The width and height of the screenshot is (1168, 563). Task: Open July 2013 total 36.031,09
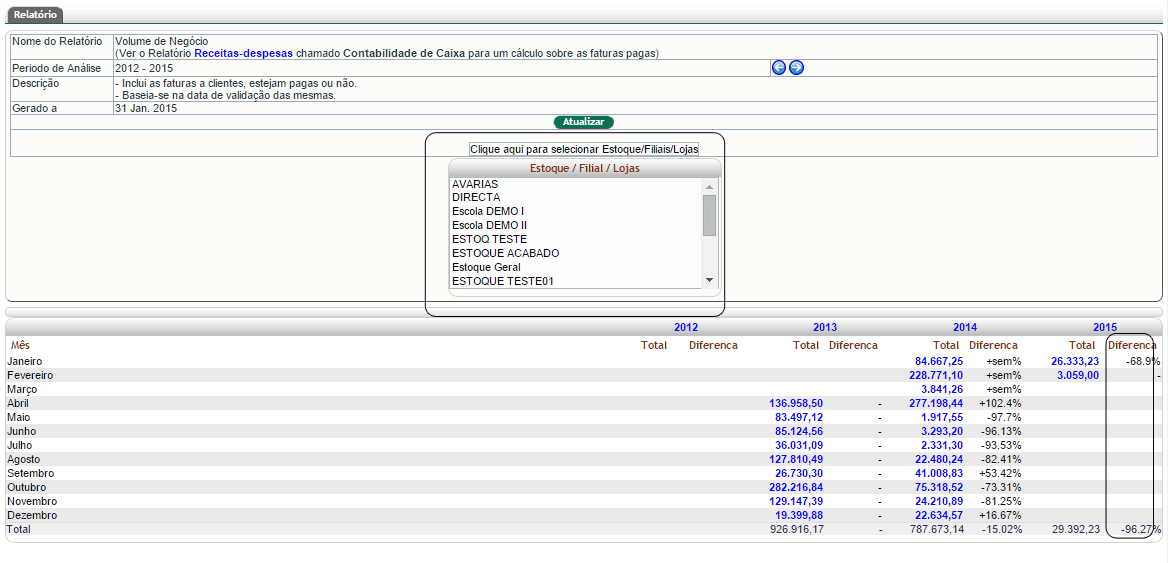799,445
